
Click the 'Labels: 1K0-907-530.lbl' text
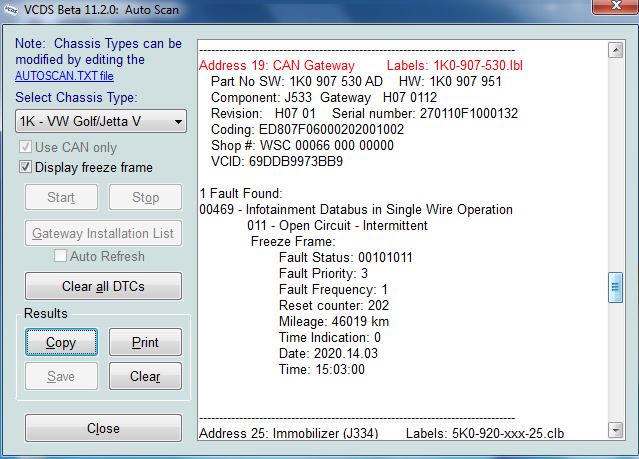coord(454,66)
